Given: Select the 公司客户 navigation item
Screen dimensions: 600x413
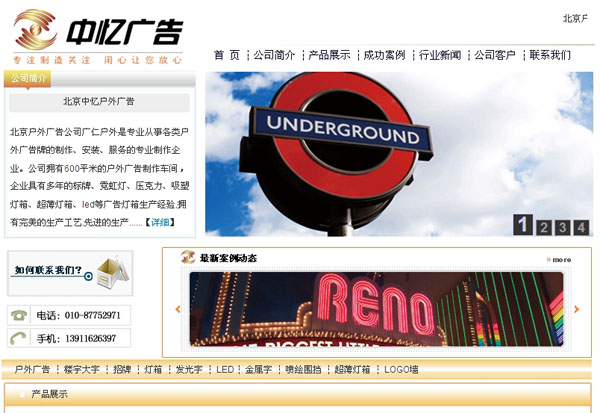Looking at the screenshot, I should (495, 55).
